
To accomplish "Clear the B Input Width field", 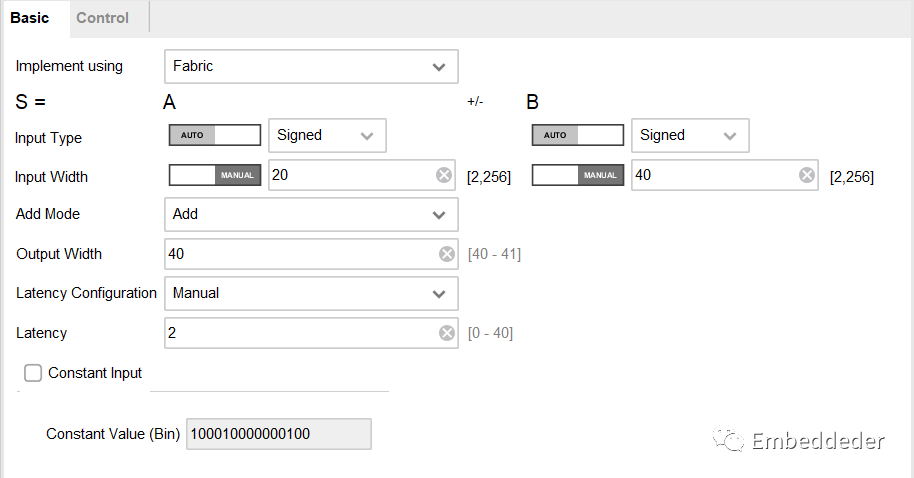I will [x=806, y=175].
